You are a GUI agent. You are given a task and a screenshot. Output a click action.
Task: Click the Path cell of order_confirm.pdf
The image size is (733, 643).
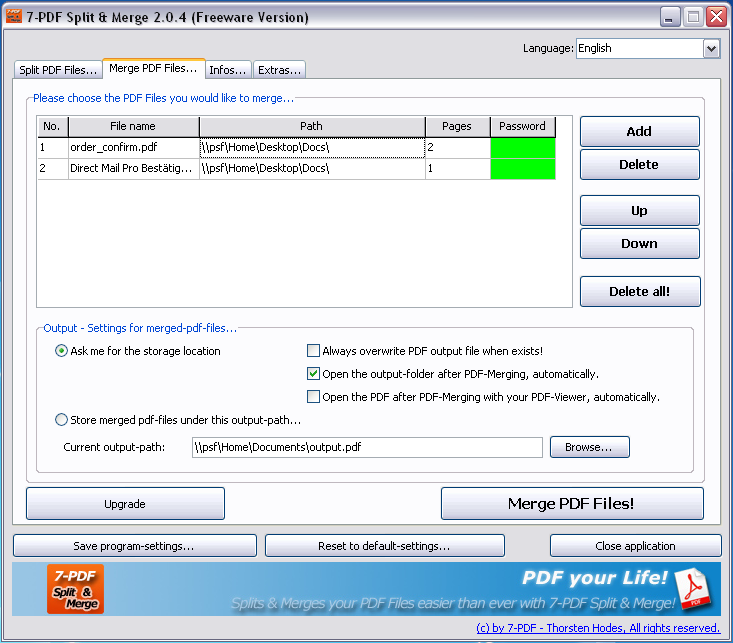click(x=312, y=148)
